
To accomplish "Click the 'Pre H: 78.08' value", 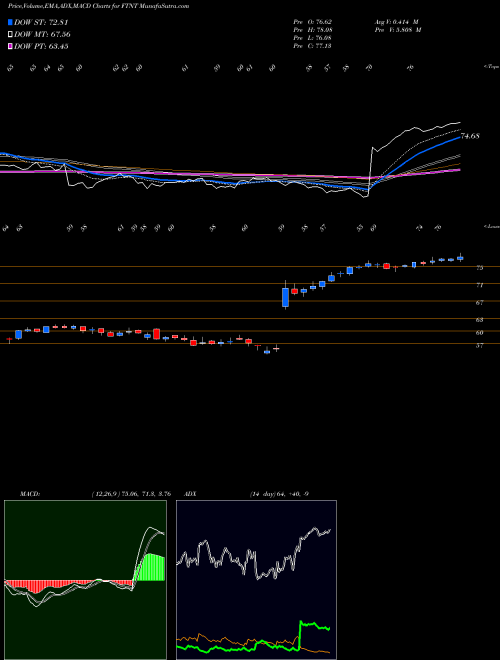I will 313,30.
